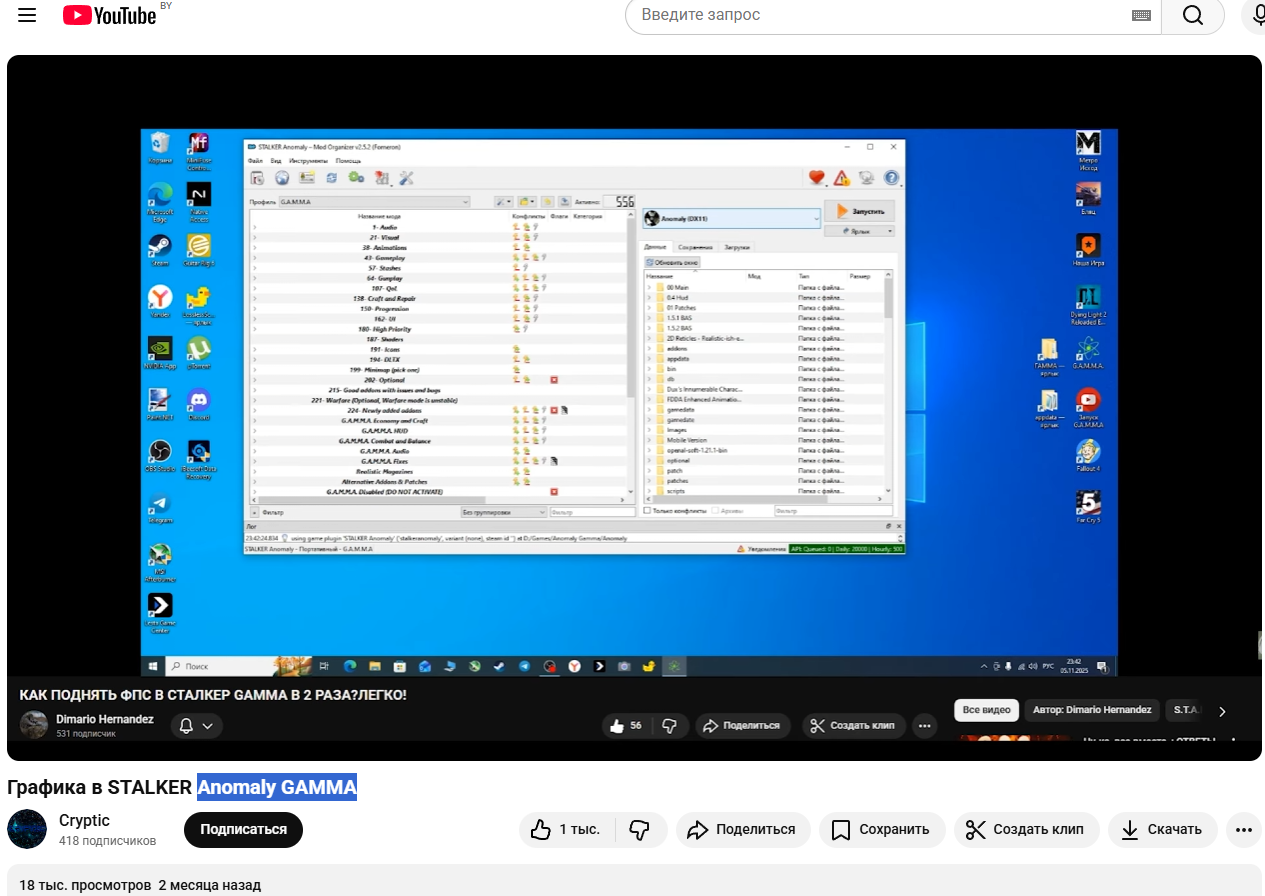Click the 'Подписаться' button

pos(243,829)
